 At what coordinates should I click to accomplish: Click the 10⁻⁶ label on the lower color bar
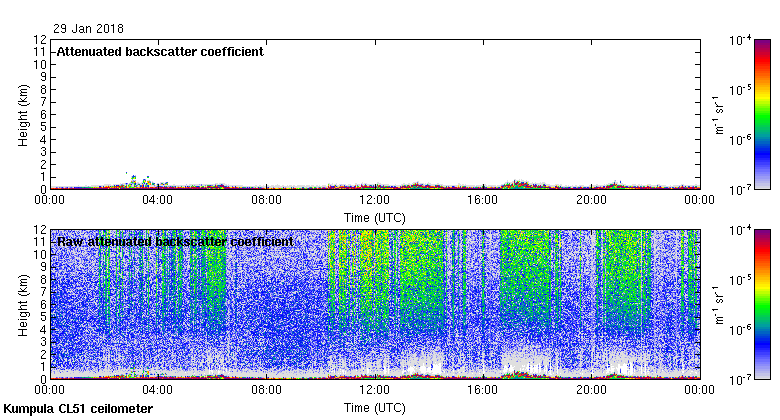tap(740, 330)
